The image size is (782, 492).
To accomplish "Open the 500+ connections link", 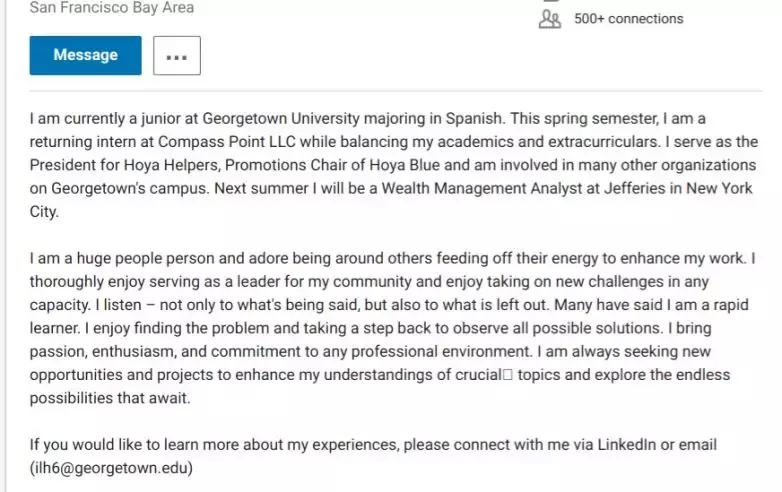I will 628,19.
